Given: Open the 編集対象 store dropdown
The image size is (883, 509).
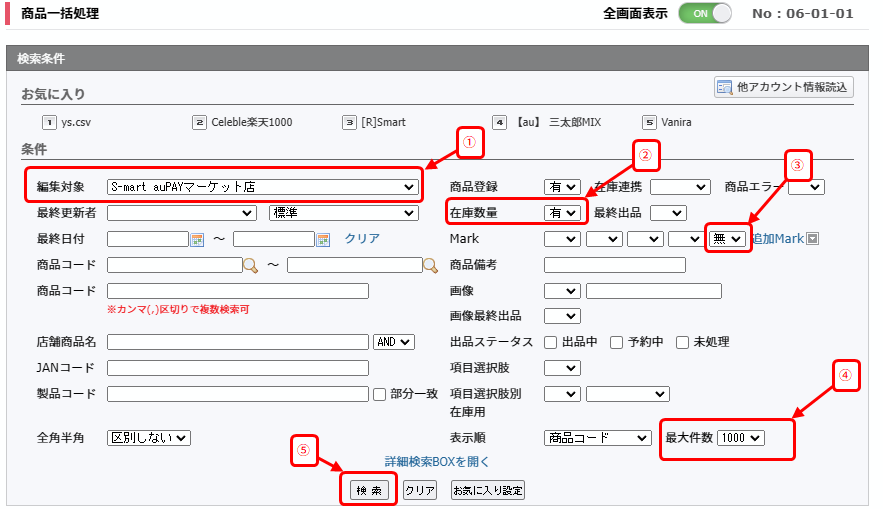Looking at the screenshot, I should (262, 186).
